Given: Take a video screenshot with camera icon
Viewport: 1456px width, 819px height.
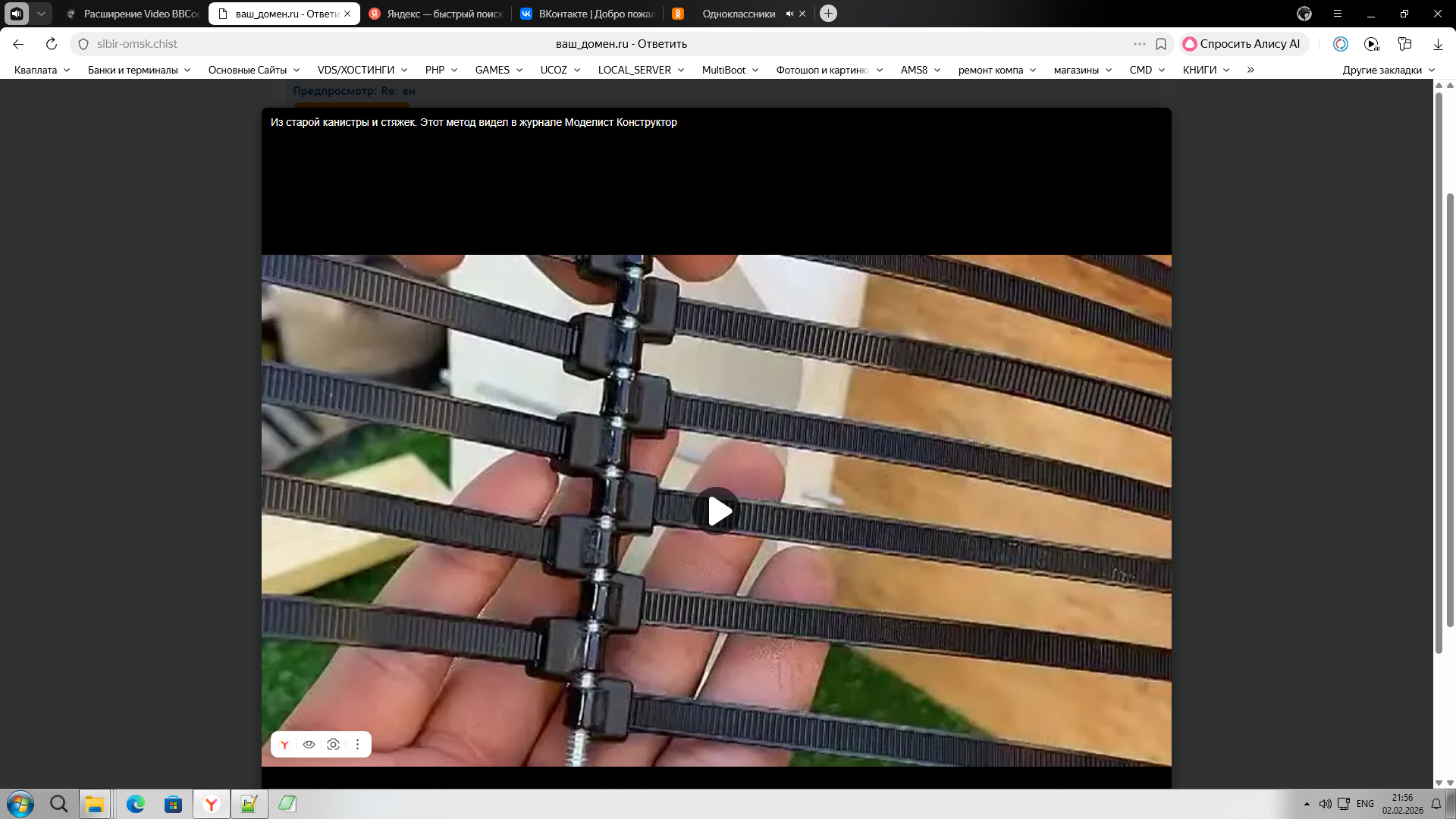Looking at the screenshot, I should (x=333, y=745).
